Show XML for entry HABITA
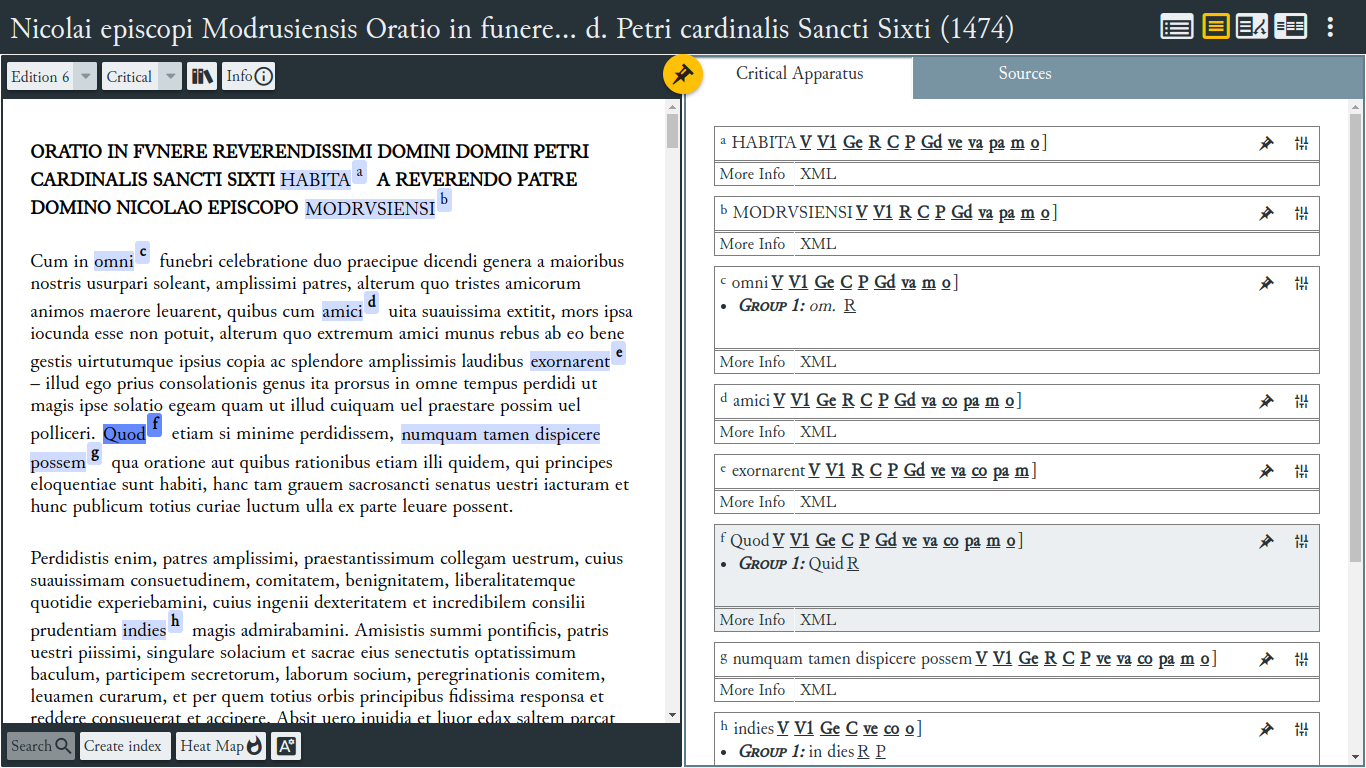 pyautogui.click(x=818, y=174)
